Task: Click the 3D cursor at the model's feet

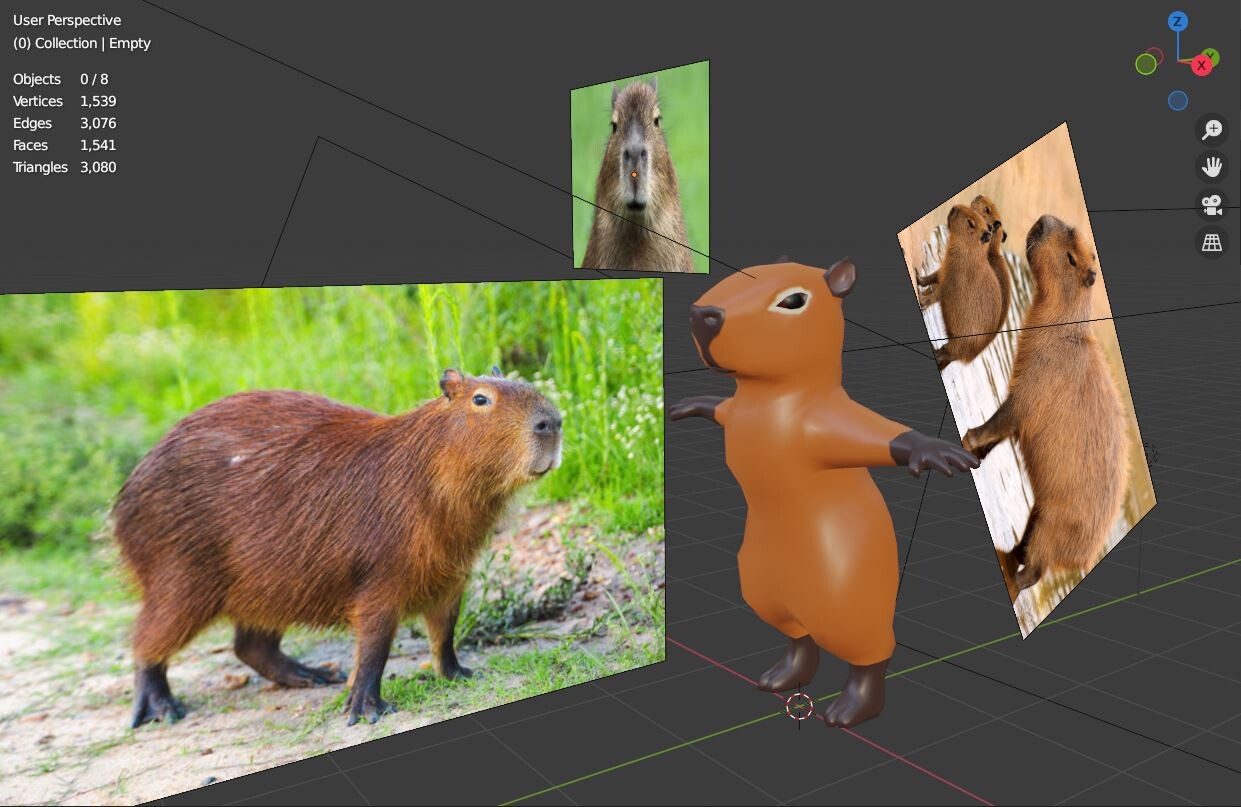Action: pyautogui.click(x=798, y=707)
